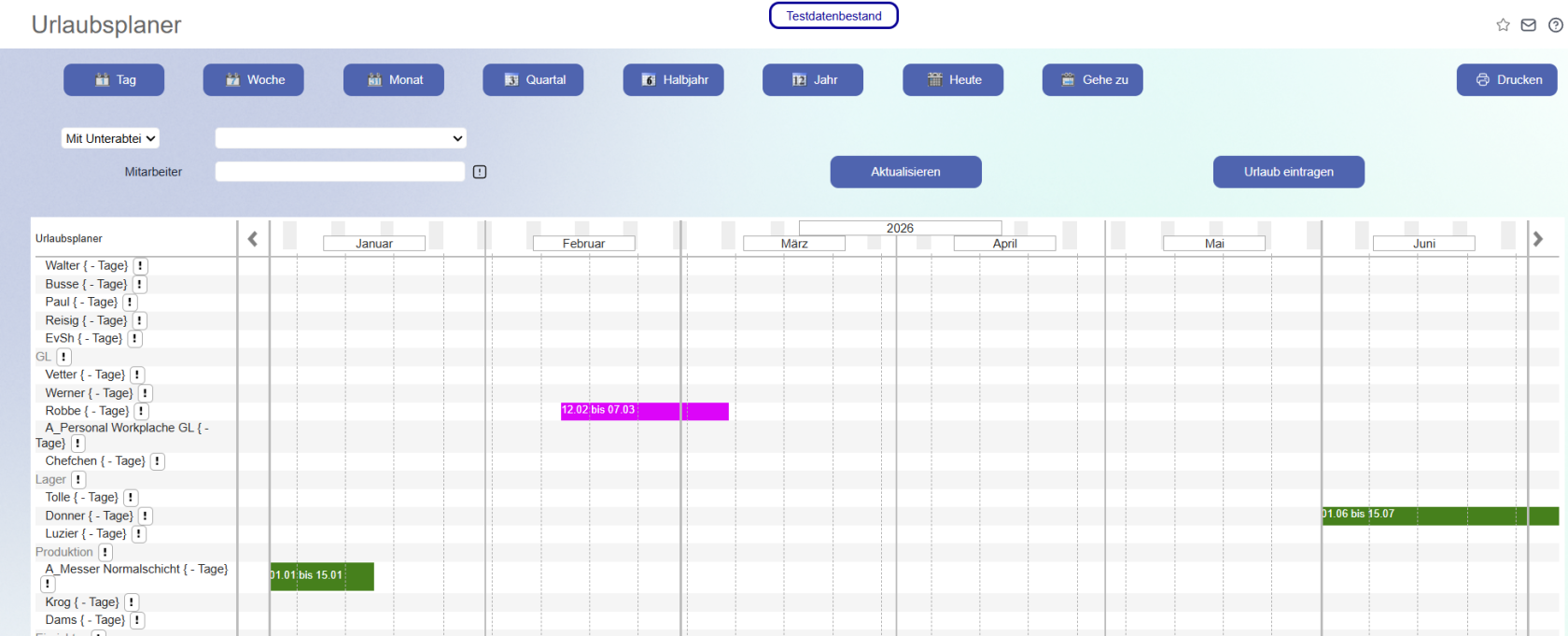
Task: Click the info icon next to Busse
Action: pyautogui.click(x=140, y=284)
